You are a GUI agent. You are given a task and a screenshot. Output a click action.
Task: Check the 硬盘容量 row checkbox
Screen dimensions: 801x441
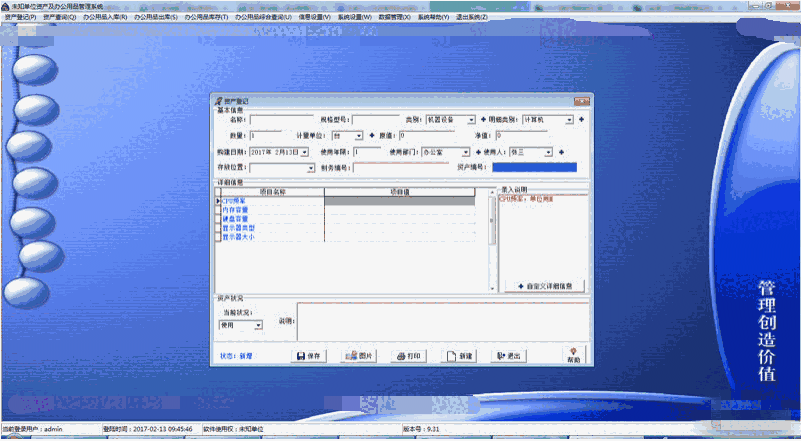219,218
